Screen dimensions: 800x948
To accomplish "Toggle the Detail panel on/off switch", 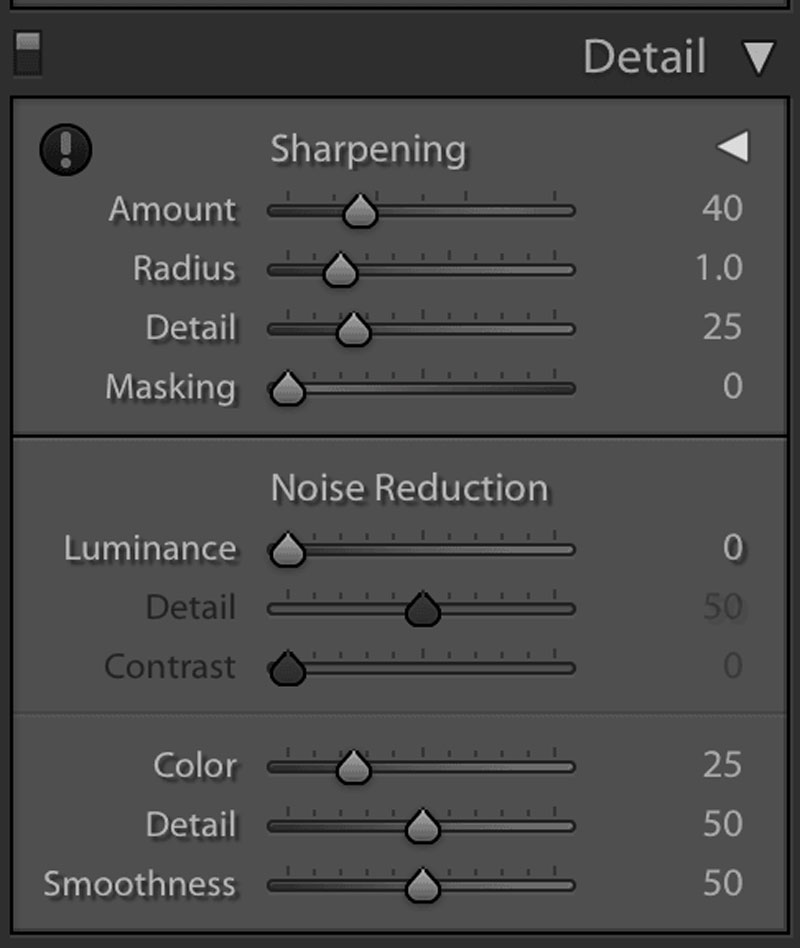I will [x=29, y=54].
